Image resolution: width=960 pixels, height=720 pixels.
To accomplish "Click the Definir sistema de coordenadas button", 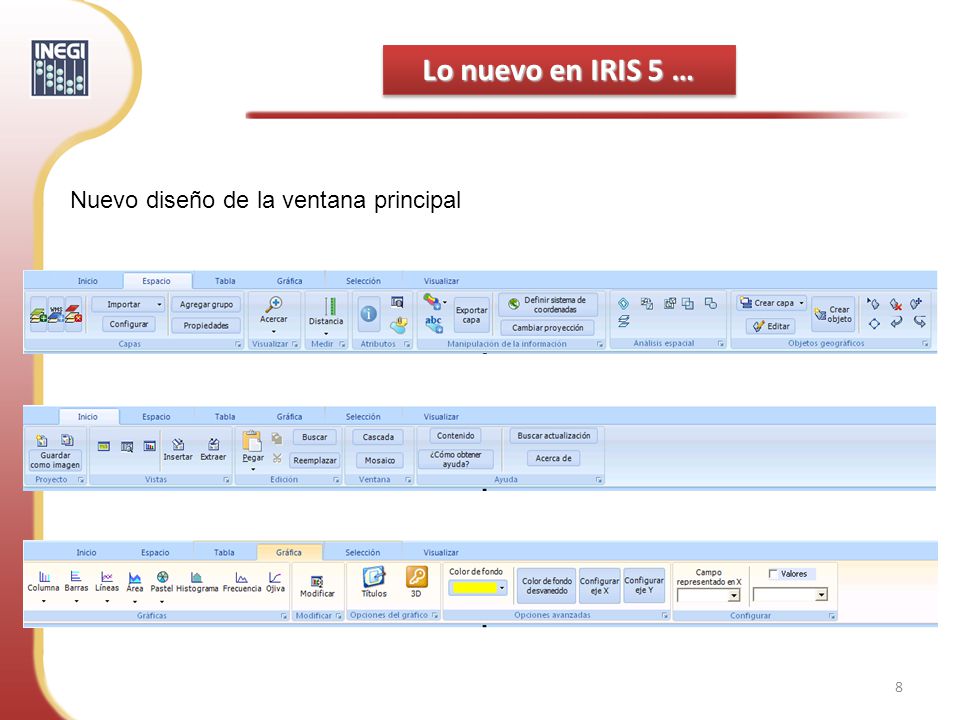I will point(548,304).
